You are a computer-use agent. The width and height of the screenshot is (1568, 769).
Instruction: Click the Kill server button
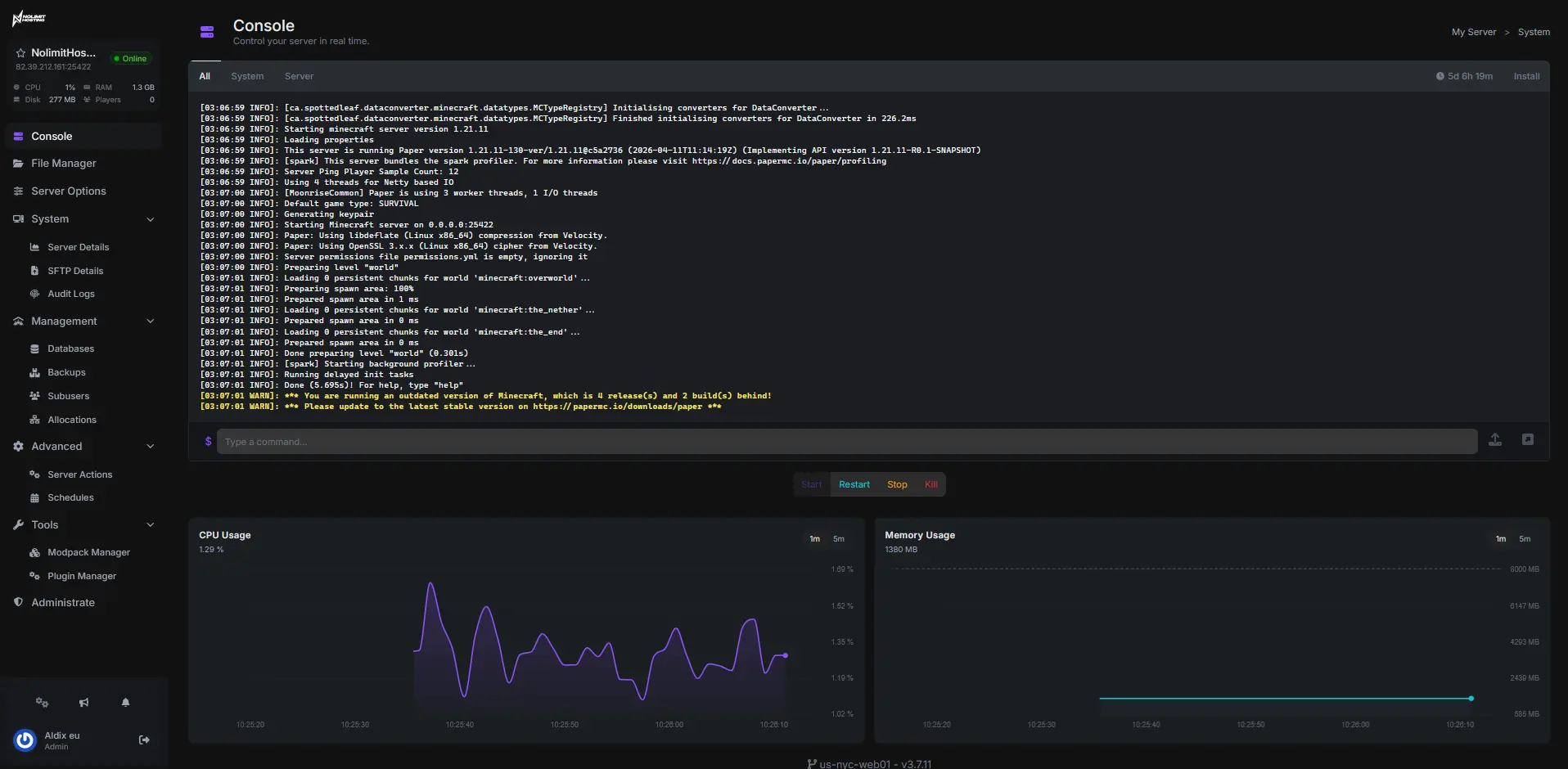coord(931,484)
